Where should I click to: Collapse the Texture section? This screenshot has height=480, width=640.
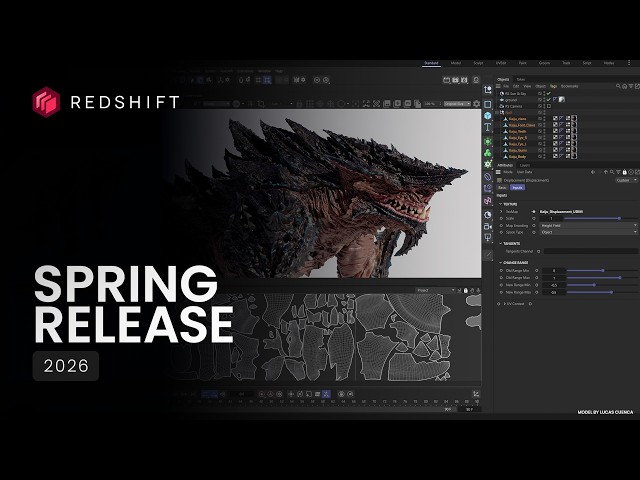(x=502, y=204)
